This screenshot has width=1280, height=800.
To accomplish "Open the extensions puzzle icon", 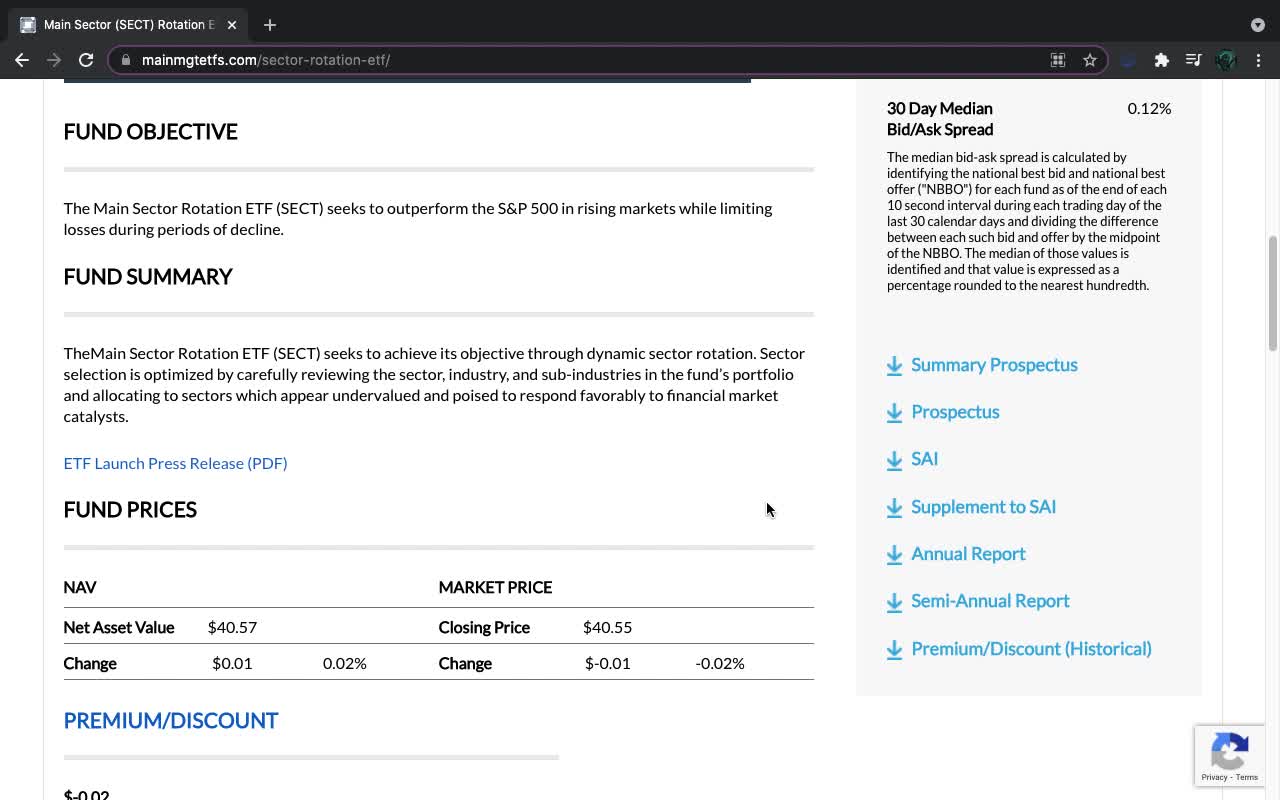I will tap(1161, 60).
